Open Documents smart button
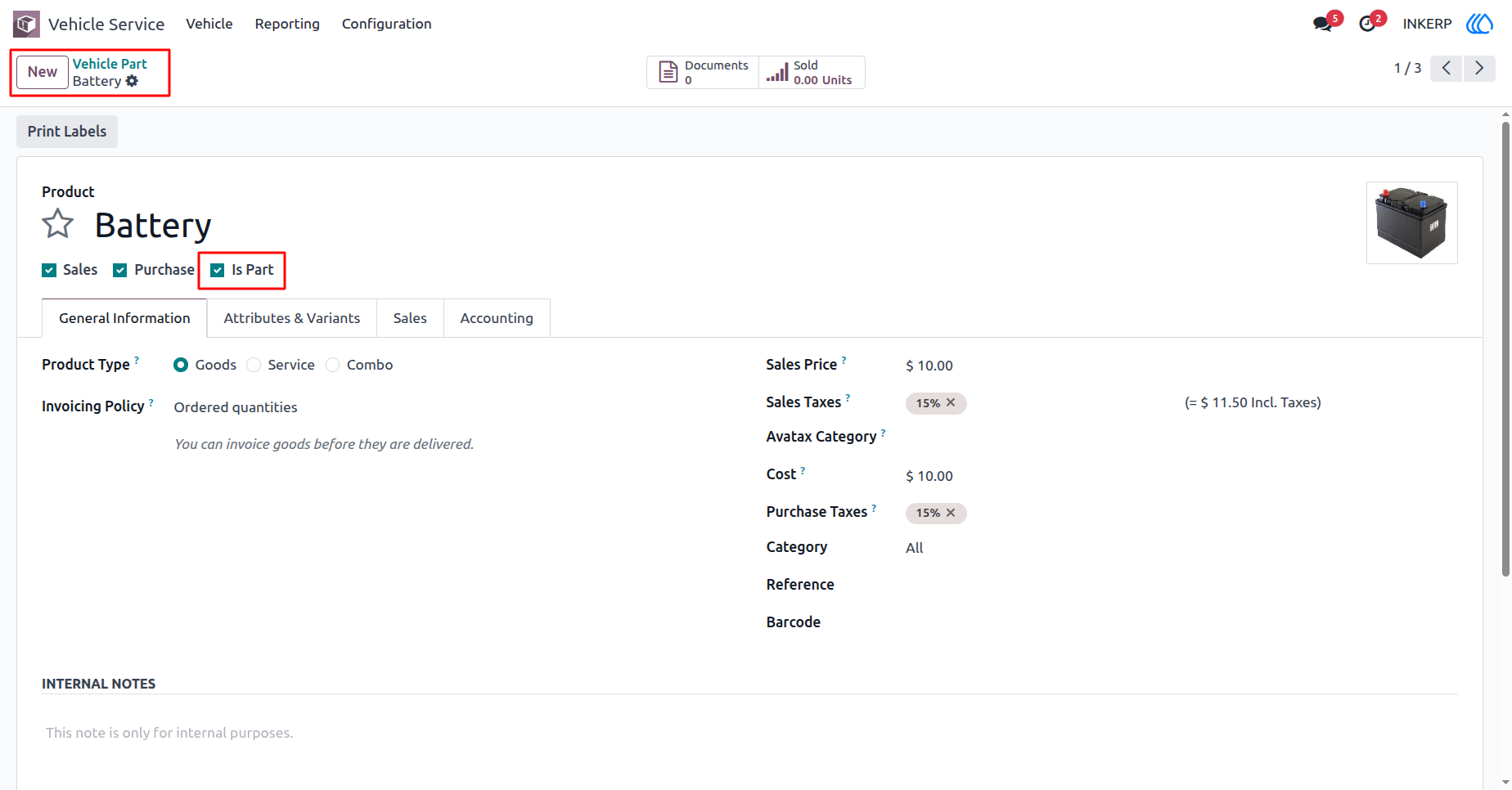This screenshot has width=1512, height=790. tap(703, 72)
